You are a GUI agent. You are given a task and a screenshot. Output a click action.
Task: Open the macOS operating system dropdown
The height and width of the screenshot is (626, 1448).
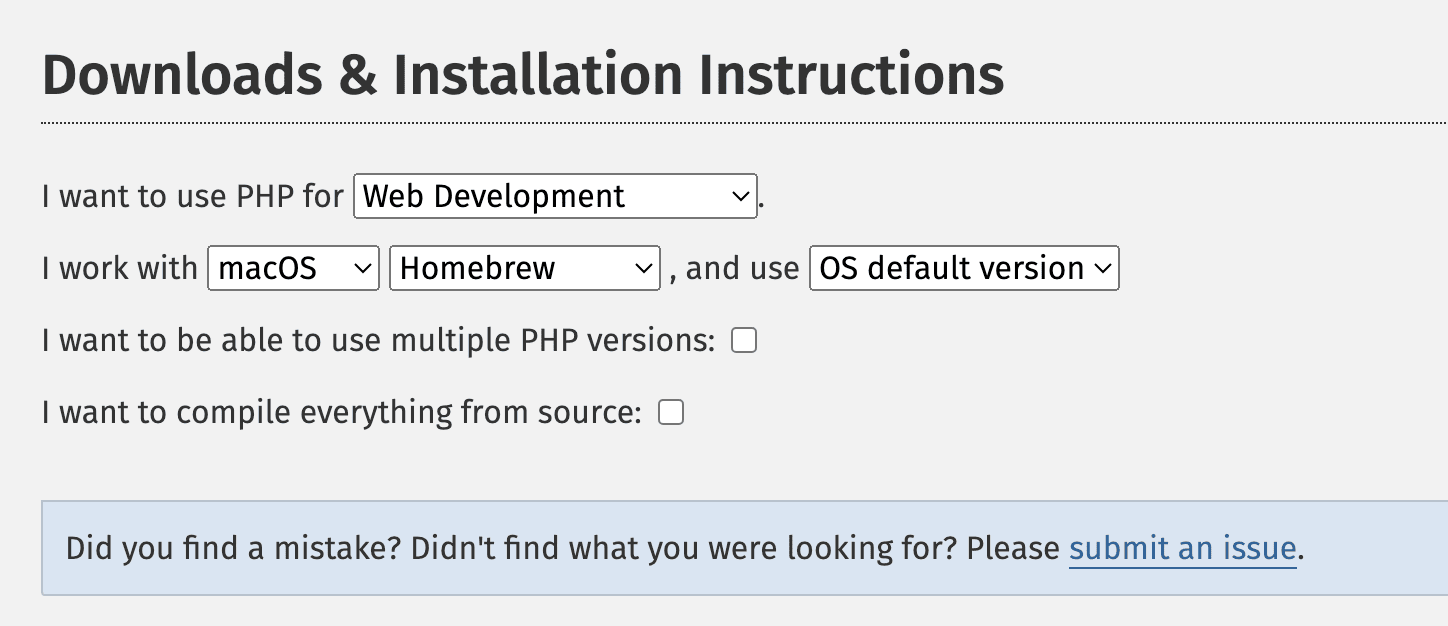(x=280, y=268)
